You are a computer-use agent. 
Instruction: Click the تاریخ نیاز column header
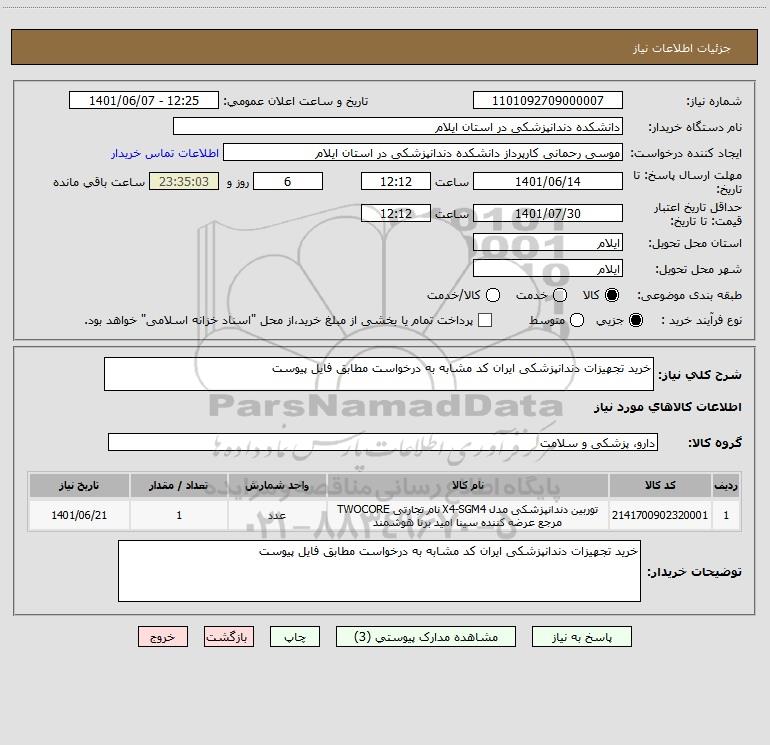click(x=79, y=485)
